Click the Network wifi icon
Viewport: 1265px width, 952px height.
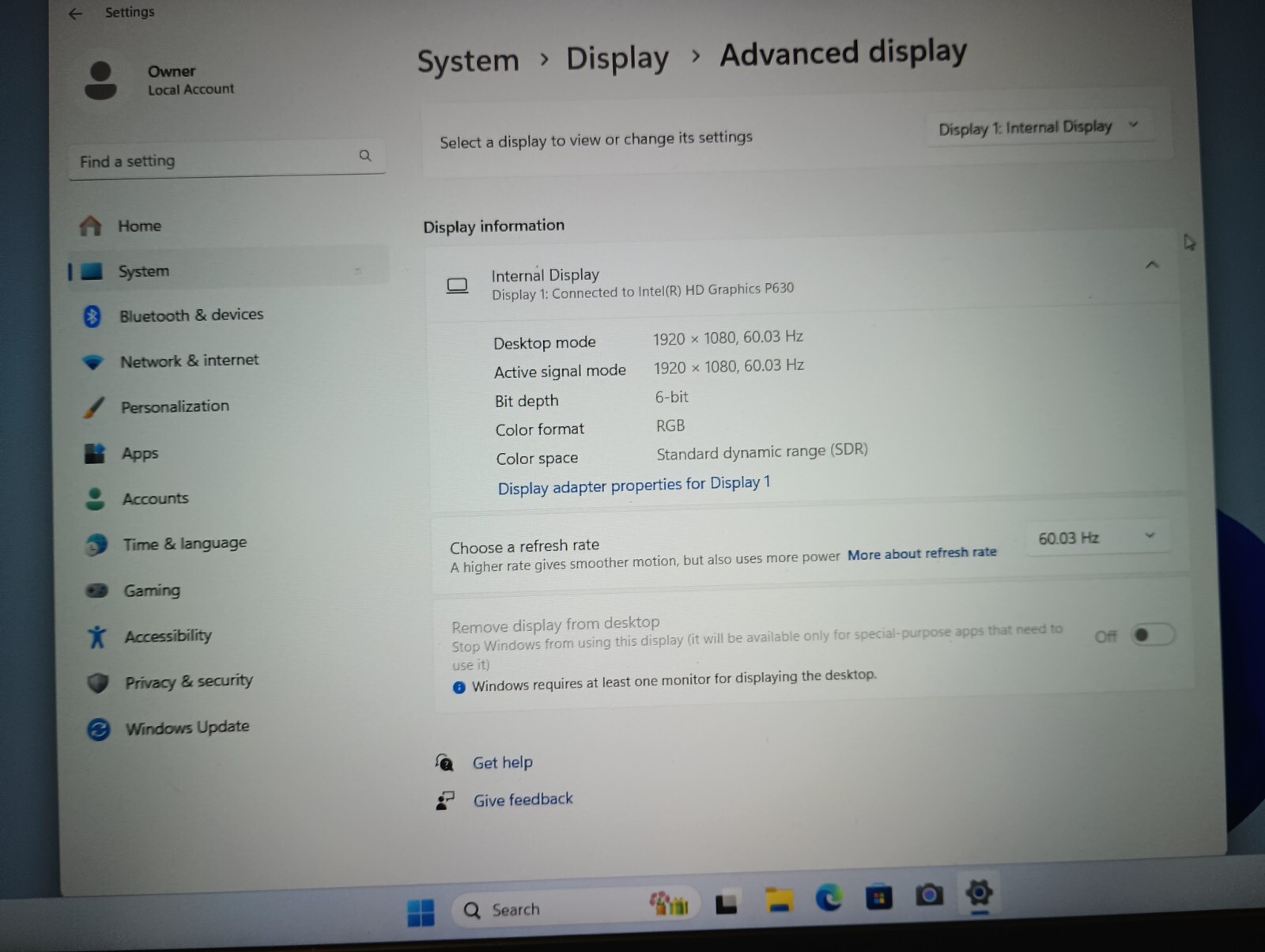(x=93, y=362)
